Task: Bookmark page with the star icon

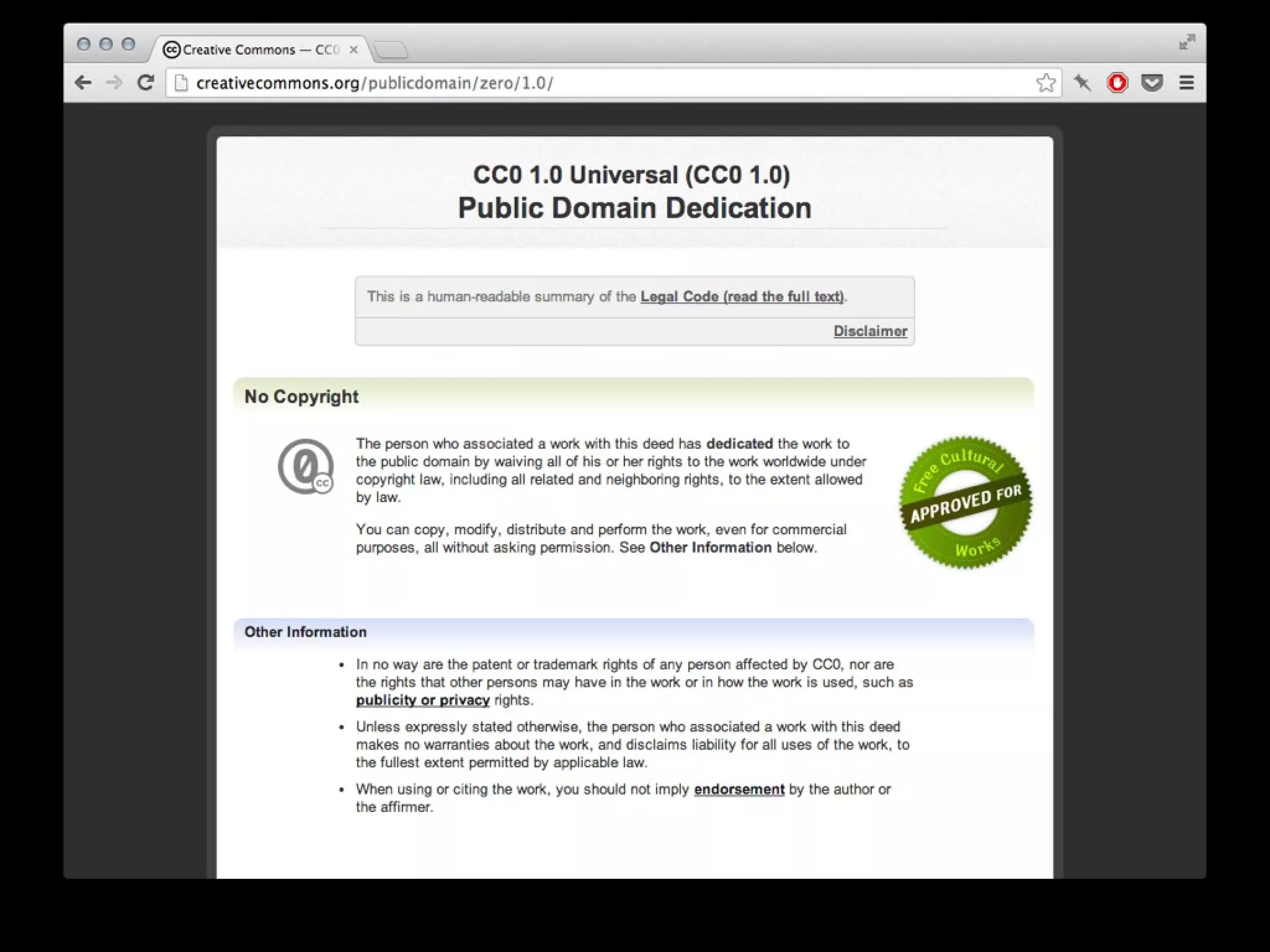Action: coord(1046,82)
